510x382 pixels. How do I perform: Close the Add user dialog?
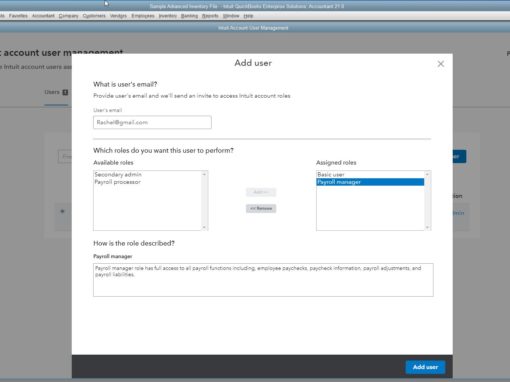[440, 64]
